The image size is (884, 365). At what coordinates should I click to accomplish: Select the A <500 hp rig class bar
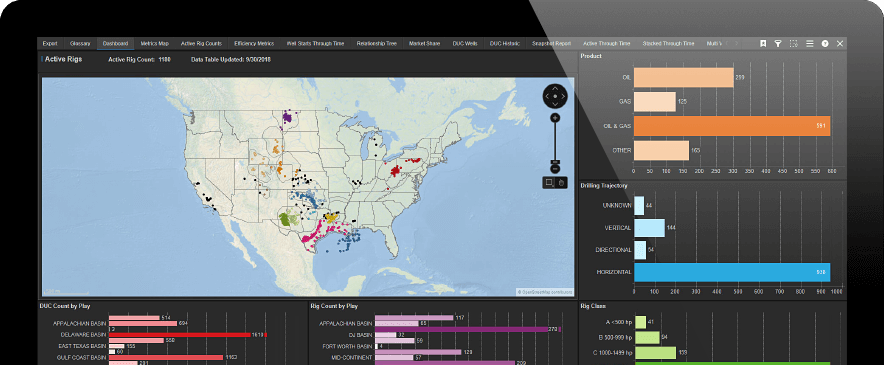(x=640, y=322)
